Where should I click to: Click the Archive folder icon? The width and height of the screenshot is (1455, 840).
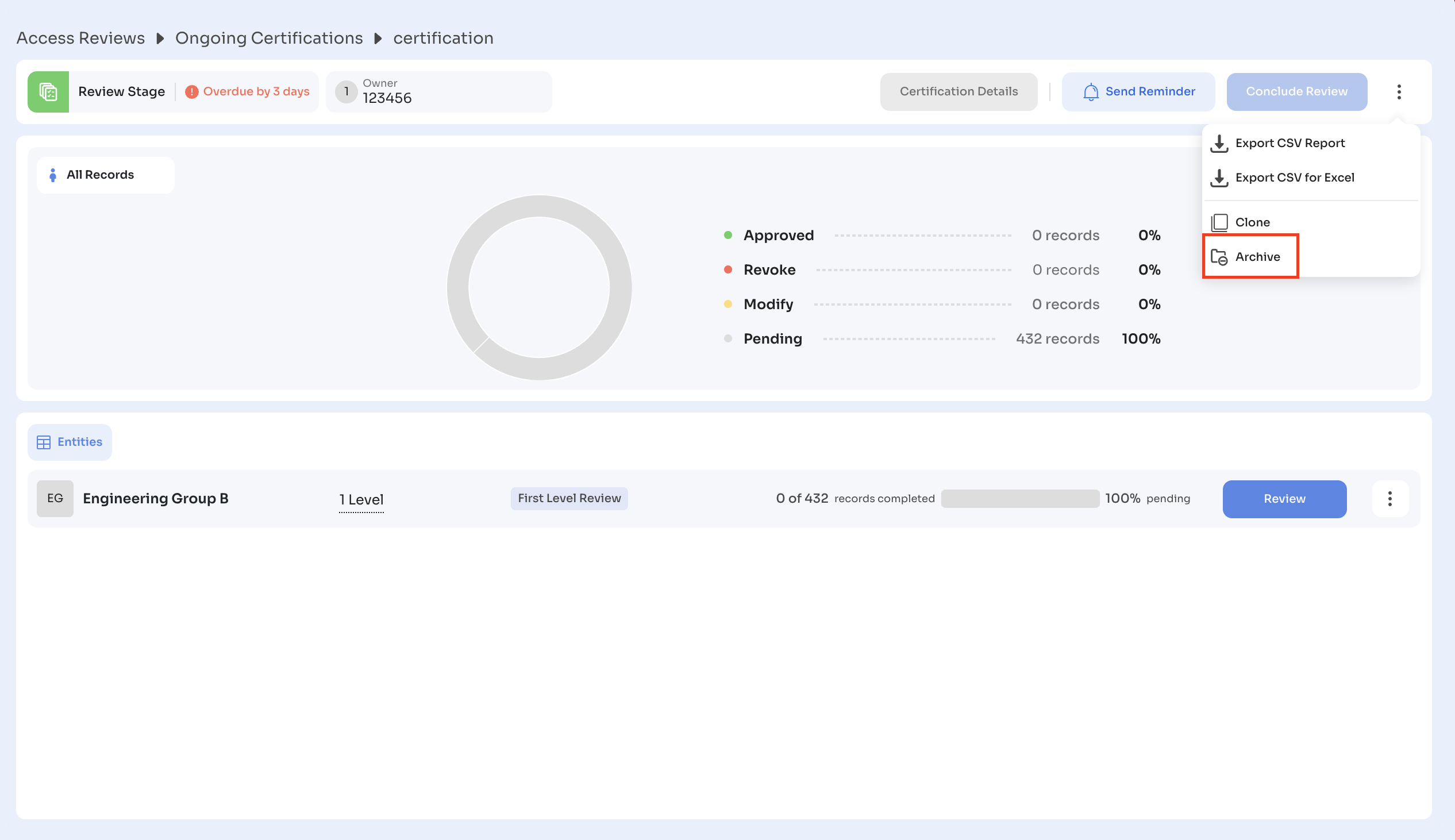(x=1219, y=257)
